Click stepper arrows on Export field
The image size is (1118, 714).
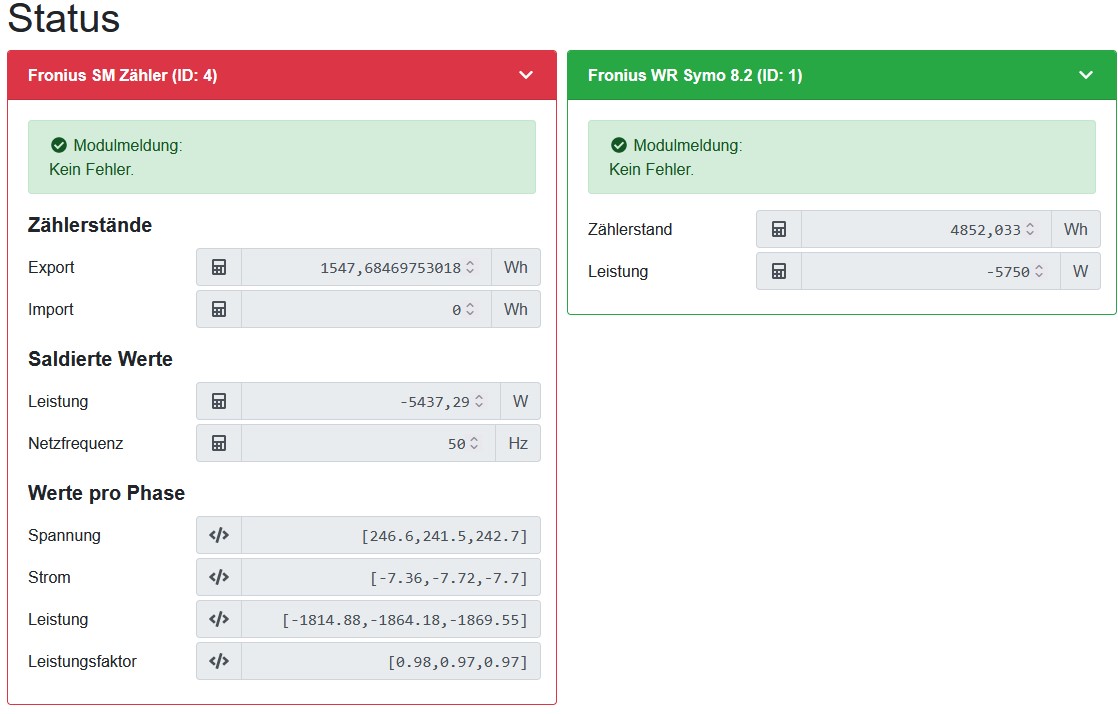[x=471, y=268]
